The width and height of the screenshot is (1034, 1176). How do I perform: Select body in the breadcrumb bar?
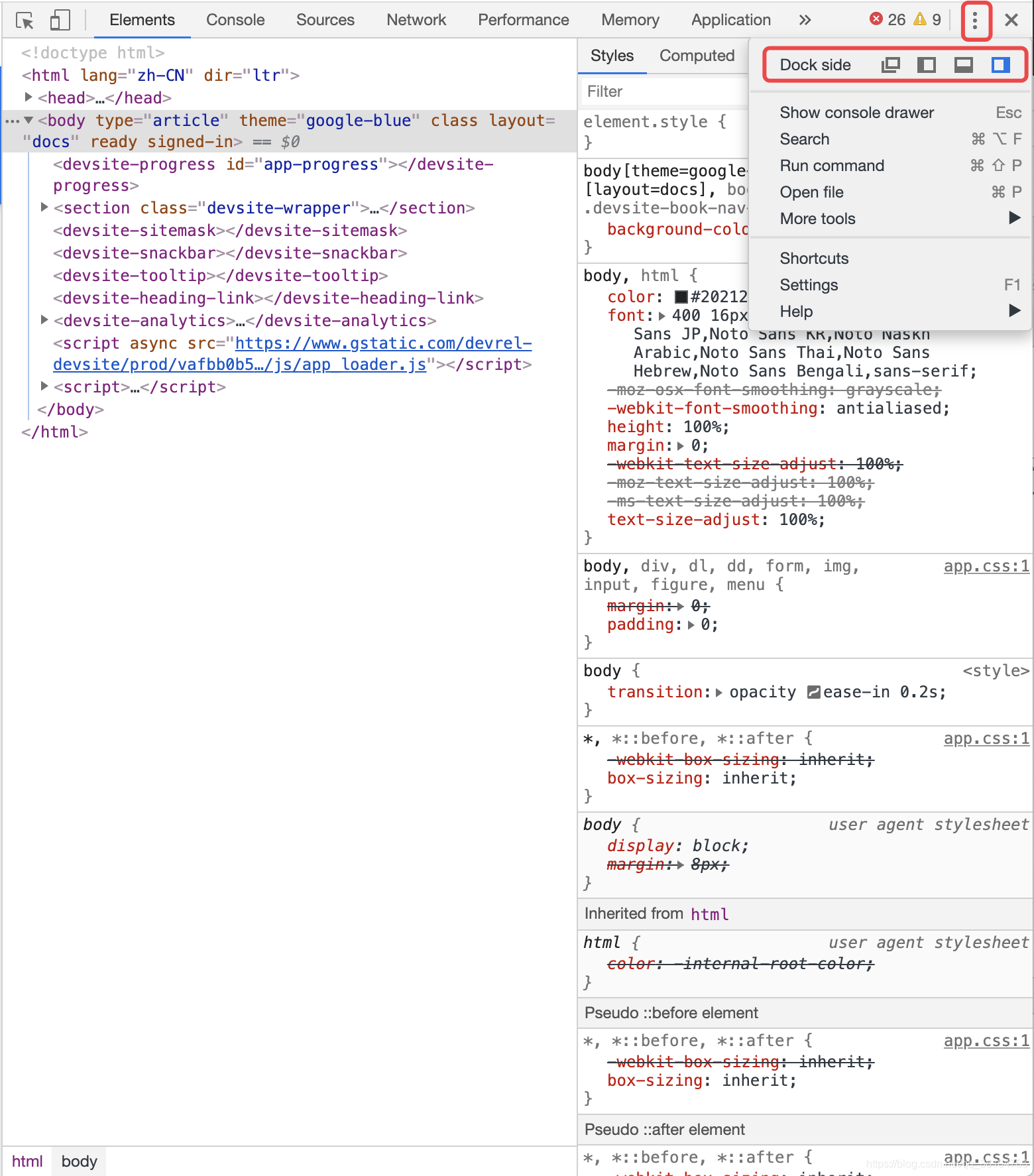tap(80, 1161)
